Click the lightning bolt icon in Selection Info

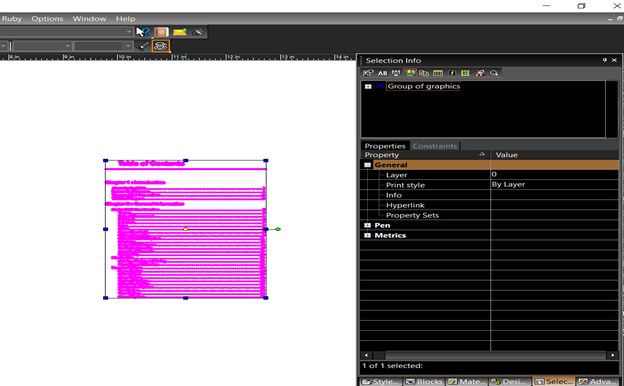click(452, 73)
